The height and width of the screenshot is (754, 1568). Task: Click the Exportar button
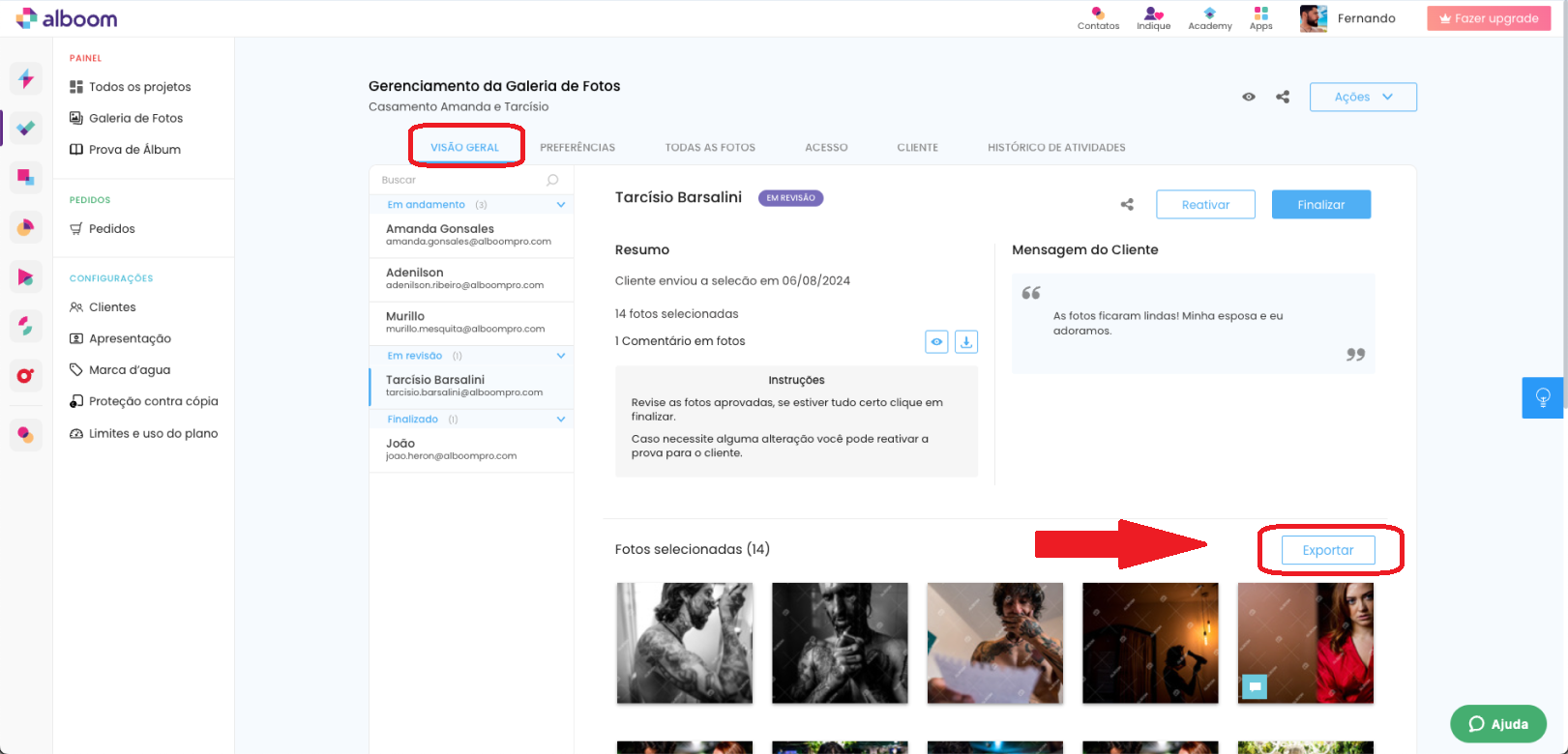(x=1328, y=550)
